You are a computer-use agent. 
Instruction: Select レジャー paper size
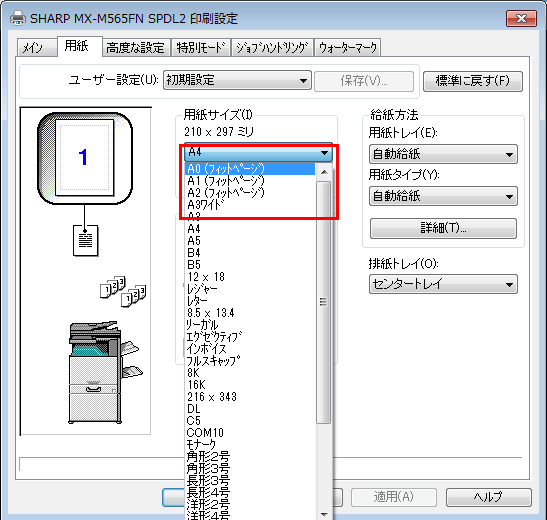point(250,289)
